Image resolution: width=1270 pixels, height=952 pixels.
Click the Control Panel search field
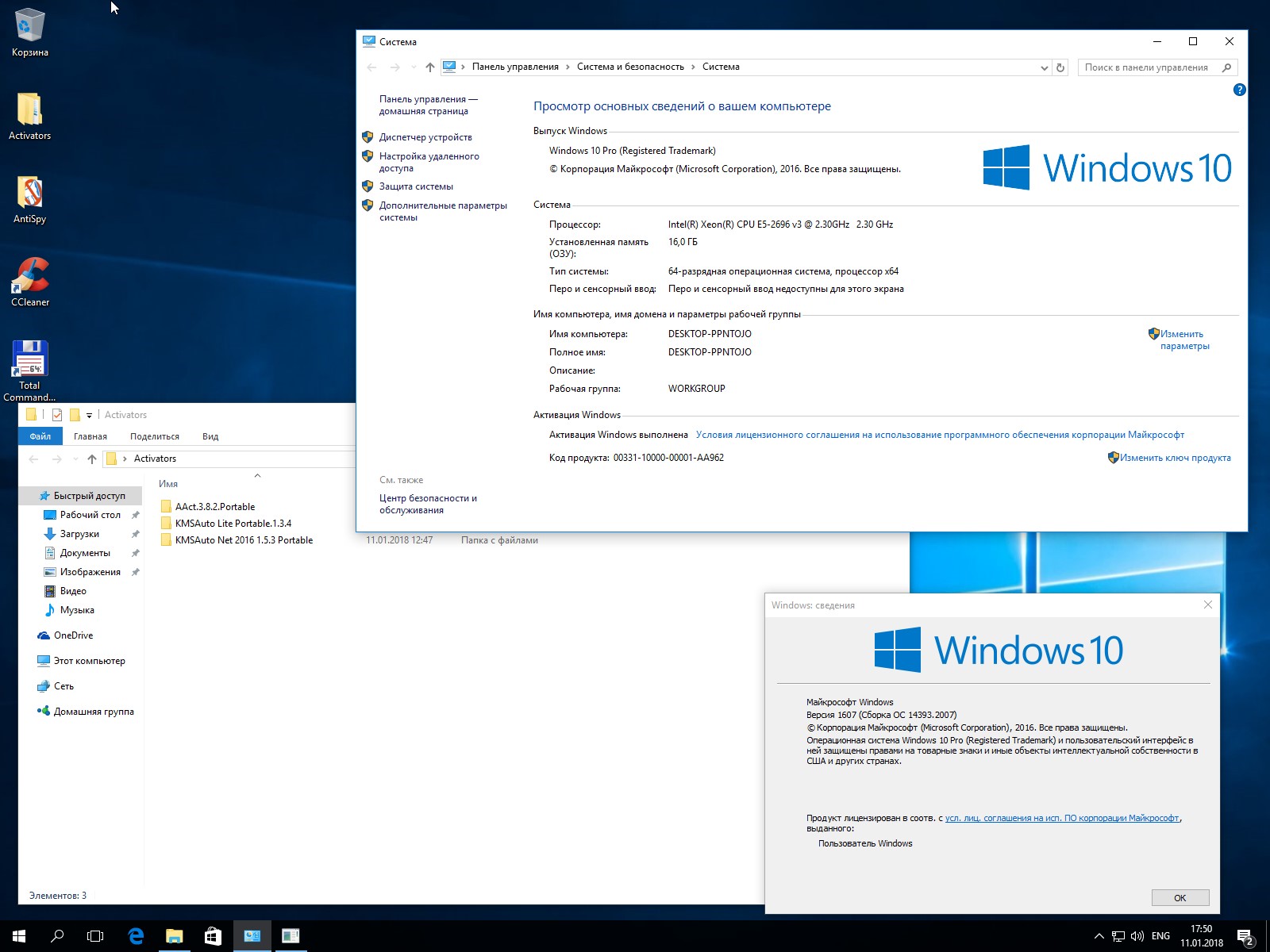[1147, 67]
